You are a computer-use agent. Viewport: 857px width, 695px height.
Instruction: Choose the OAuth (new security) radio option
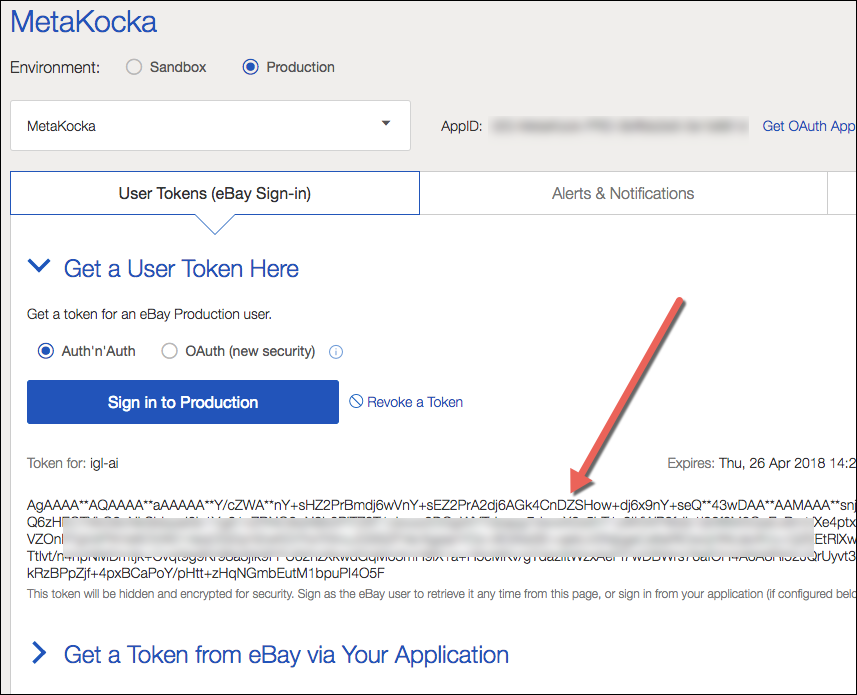[169, 351]
